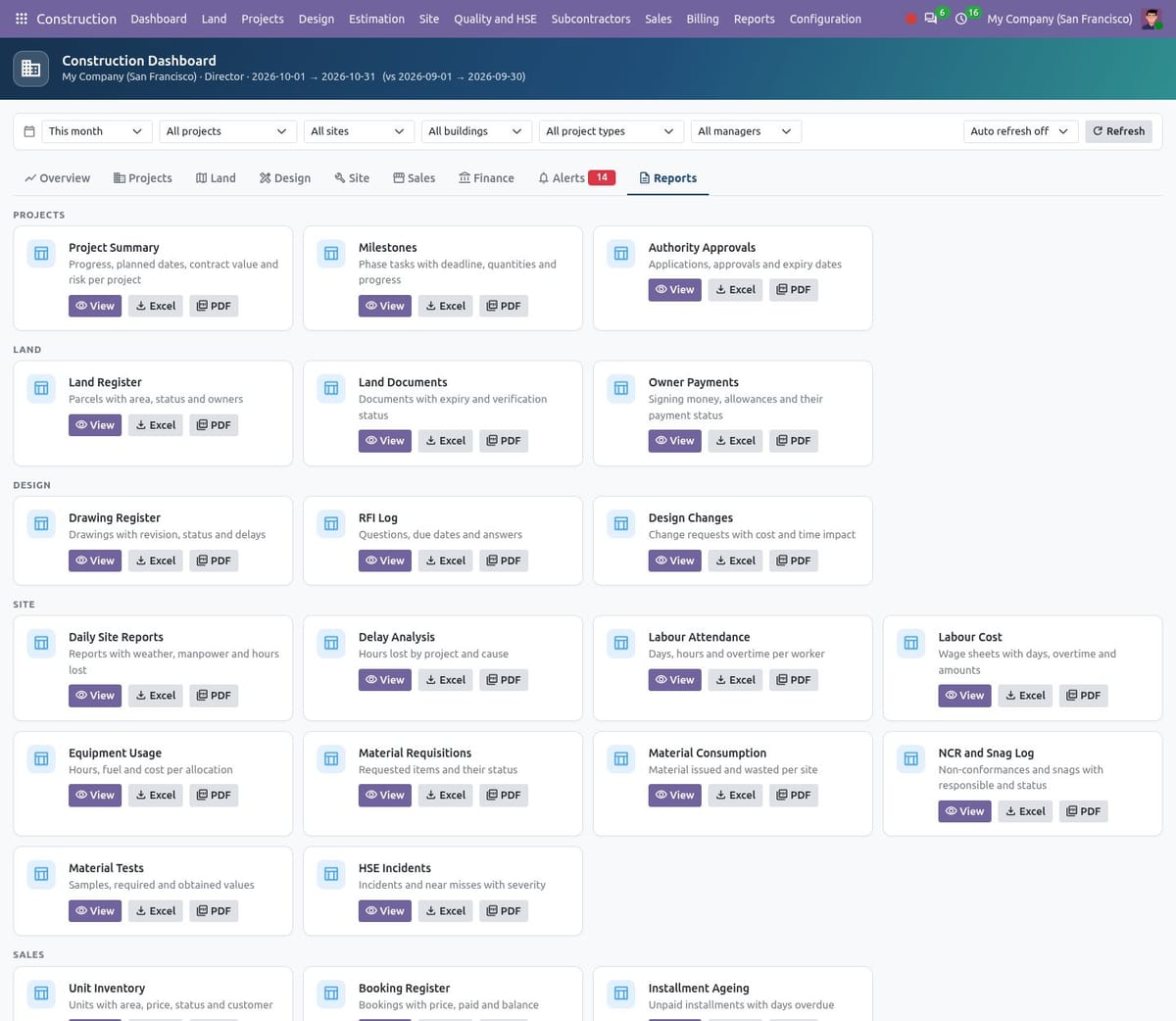The height and width of the screenshot is (1021, 1176).
Task: Open the All projects filter dropdown
Action: (x=227, y=131)
